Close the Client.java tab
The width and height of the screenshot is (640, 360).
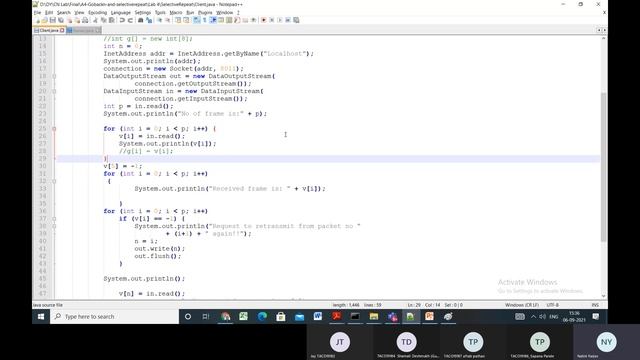pos(62,30)
